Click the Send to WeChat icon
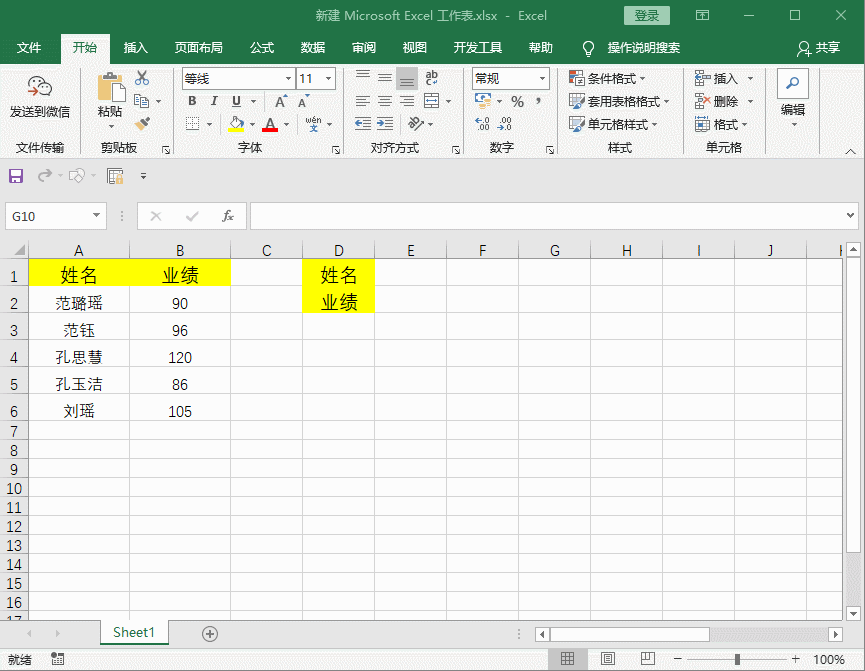The height and width of the screenshot is (671, 865). coord(39,87)
